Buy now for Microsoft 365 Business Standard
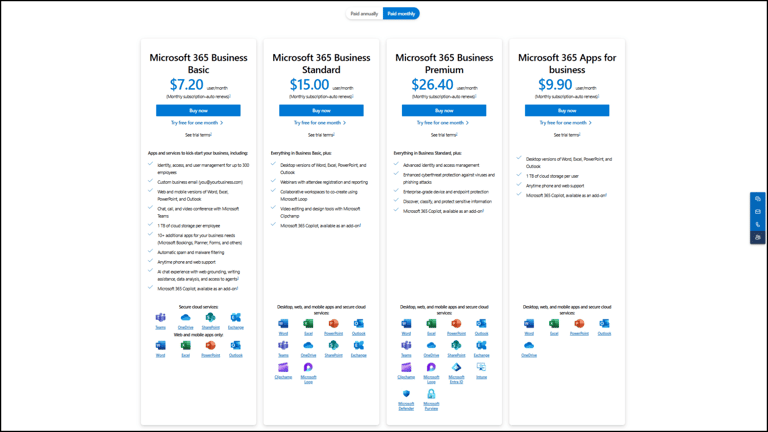Screen dimensions: 768x432 [321, 111]
